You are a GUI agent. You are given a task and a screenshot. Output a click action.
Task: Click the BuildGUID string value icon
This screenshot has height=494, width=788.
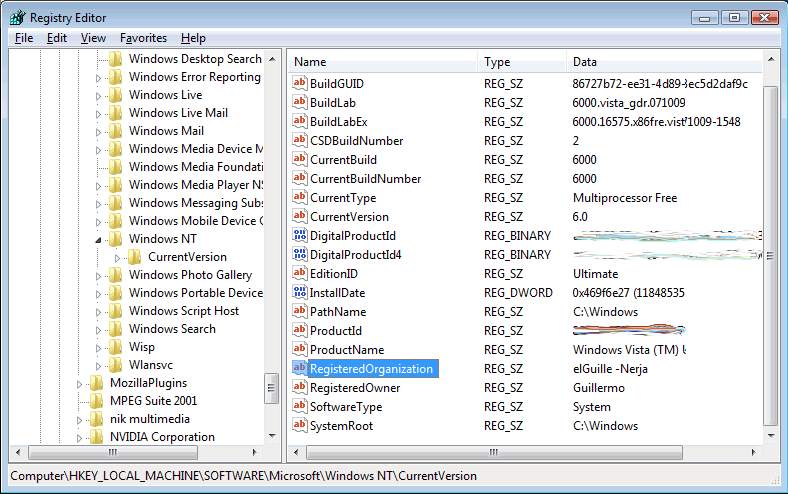pos(300,83)
